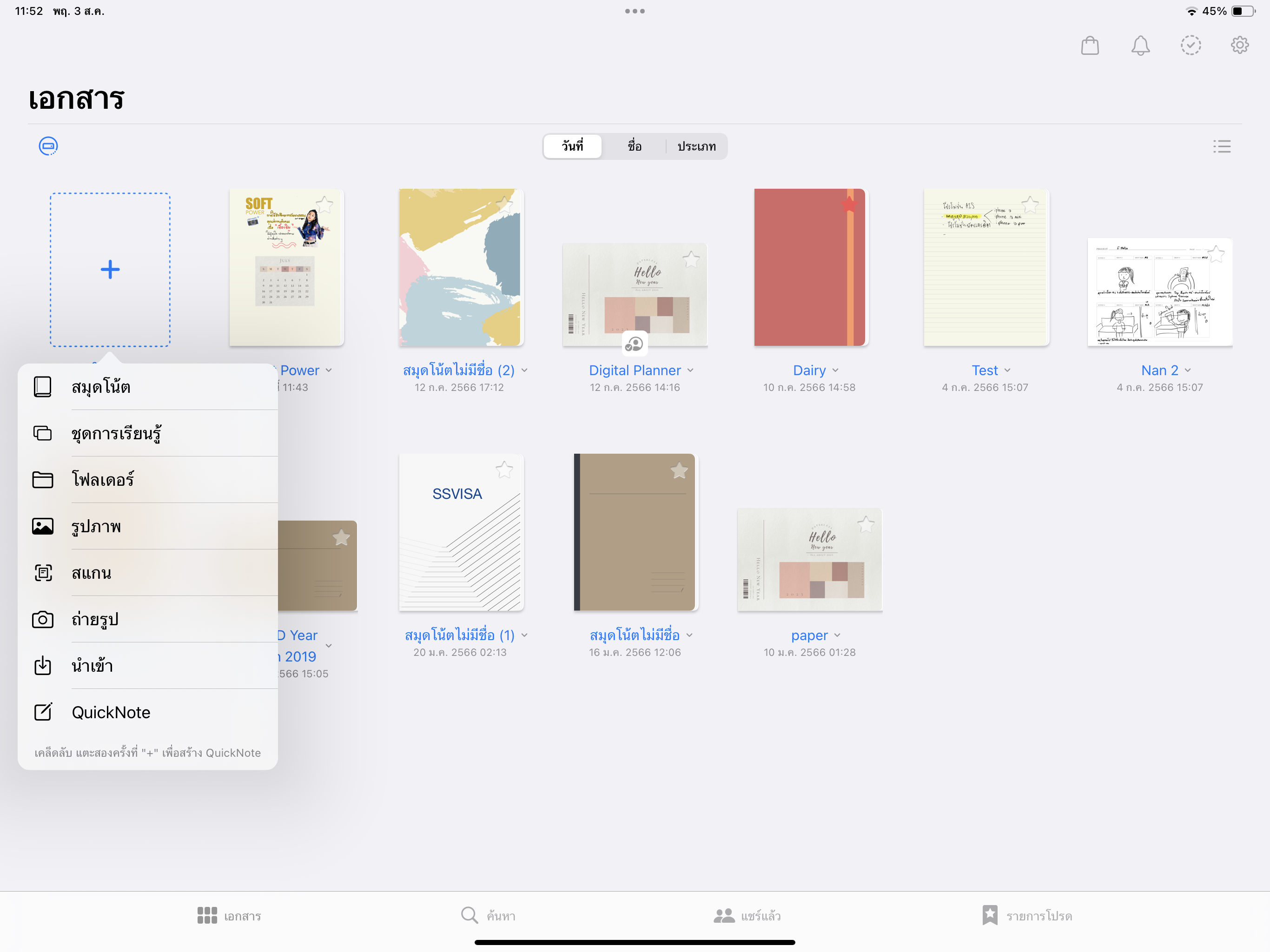The height and width of the screenshot is (952, 1270).
Task: Sort documents by ชื่อ segment
Action: click(634, 146)
